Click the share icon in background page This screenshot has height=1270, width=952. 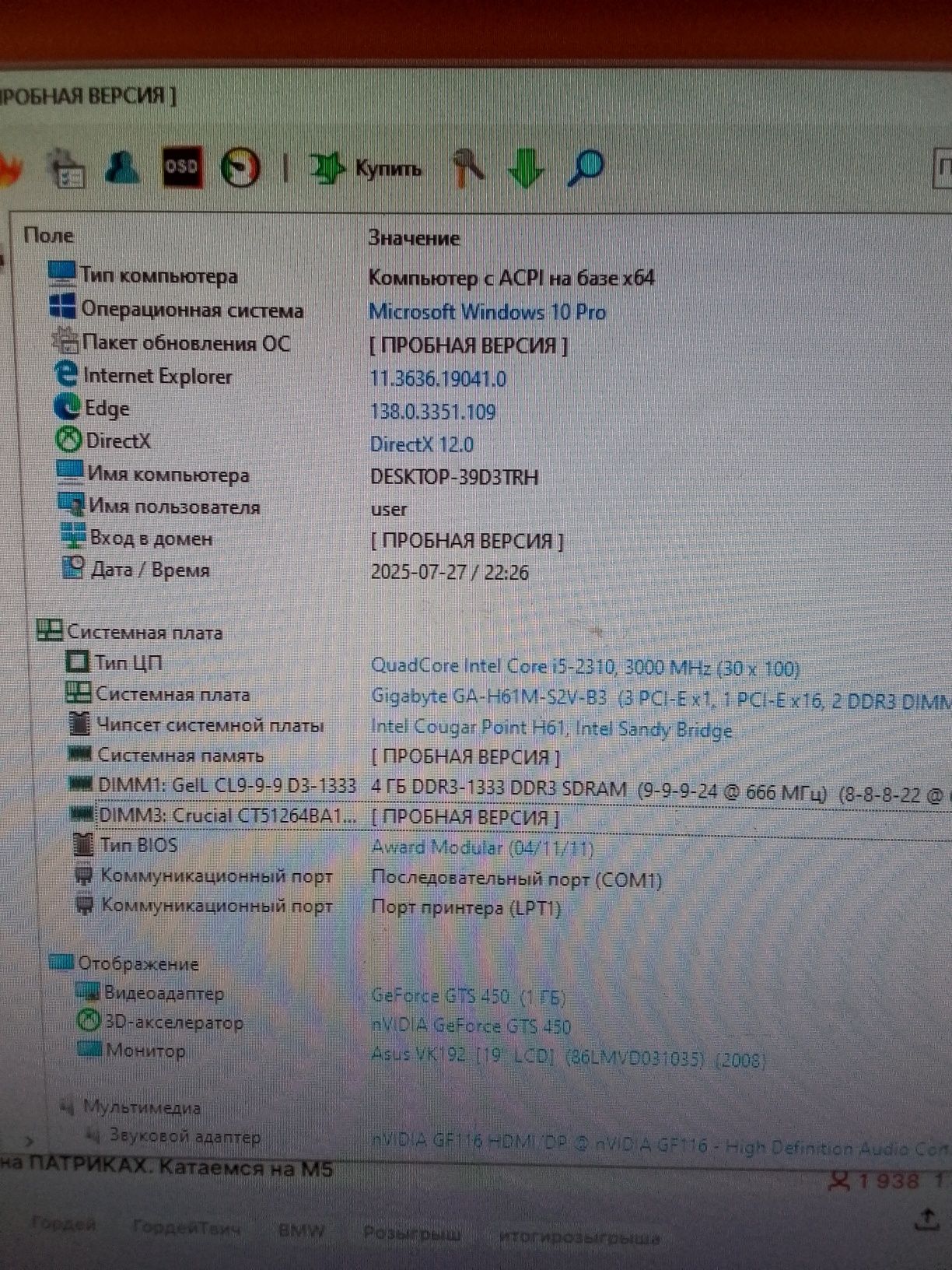[926, 1219]
